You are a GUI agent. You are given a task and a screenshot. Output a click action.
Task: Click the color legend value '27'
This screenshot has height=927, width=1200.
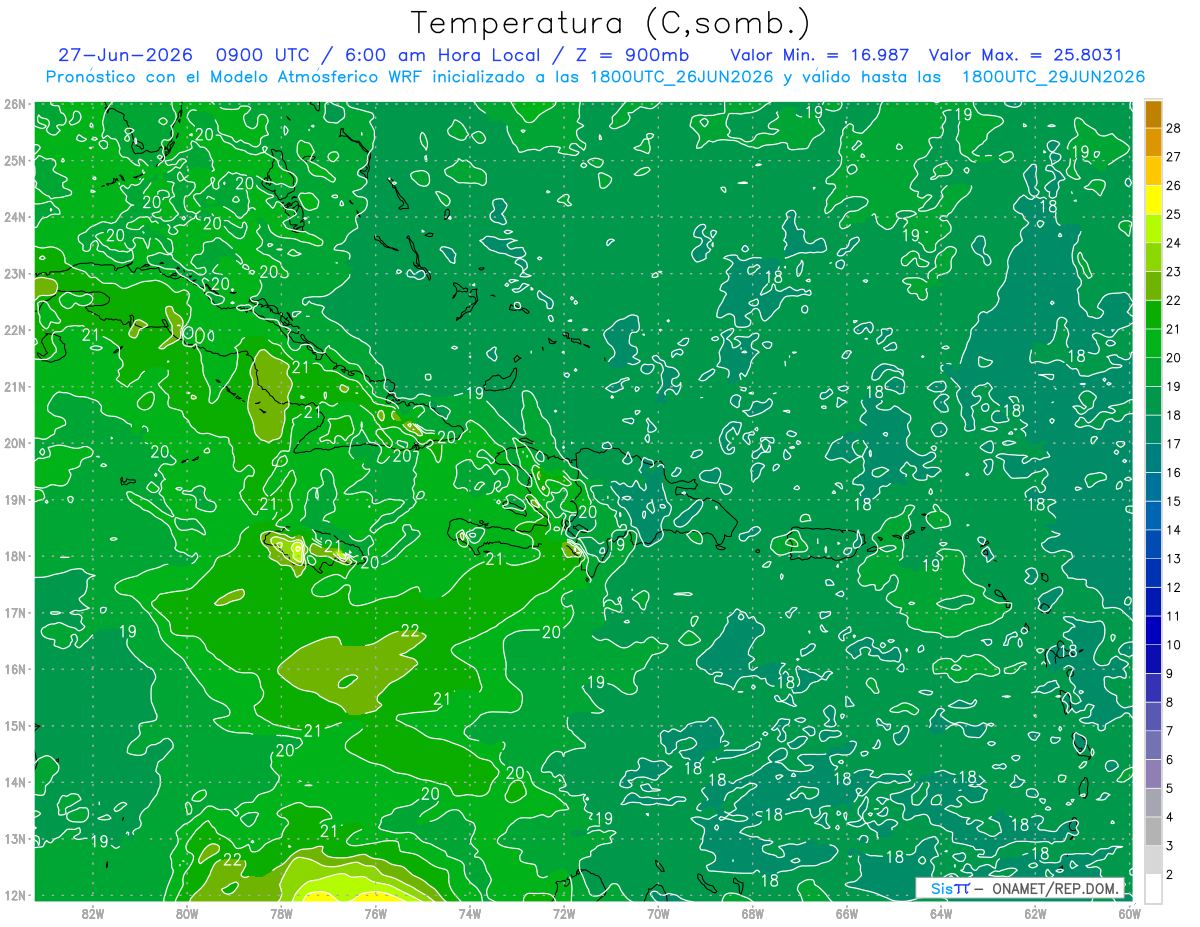point(1173,157)
